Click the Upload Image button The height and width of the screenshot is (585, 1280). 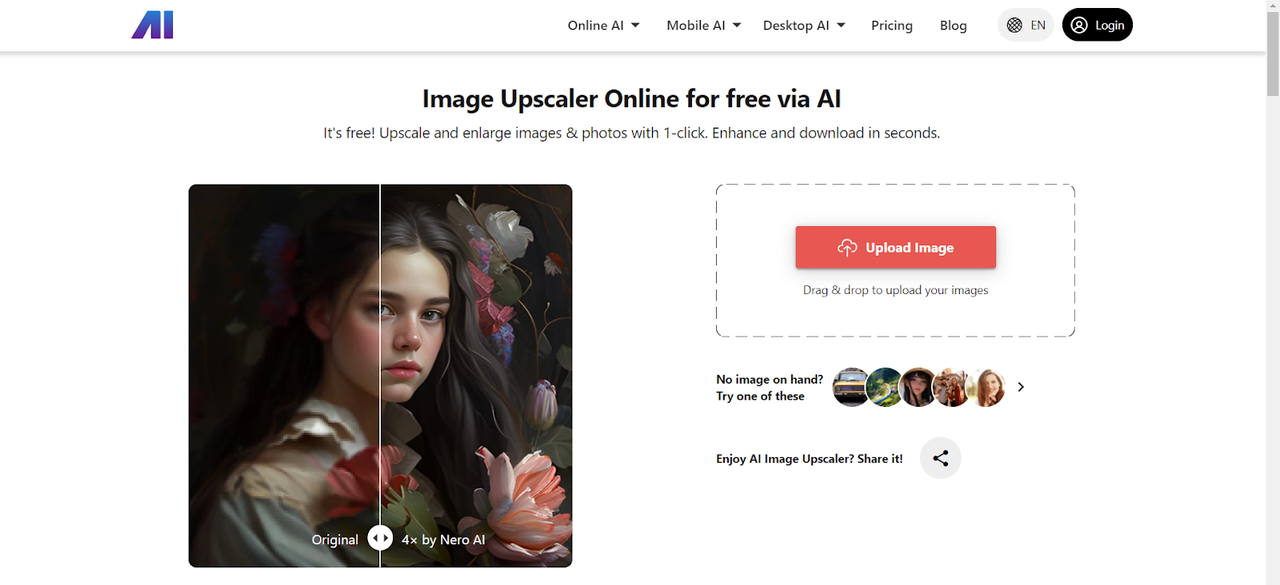pyautogui.click(x=896, y=247)
